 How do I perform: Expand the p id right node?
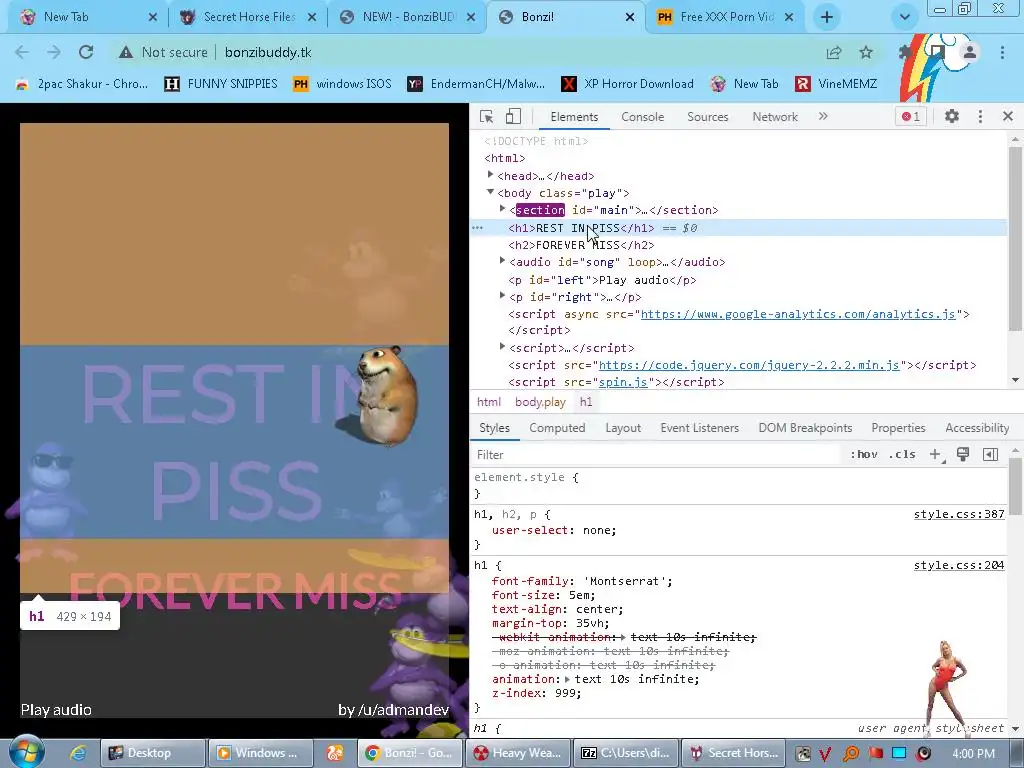(502, 295)
